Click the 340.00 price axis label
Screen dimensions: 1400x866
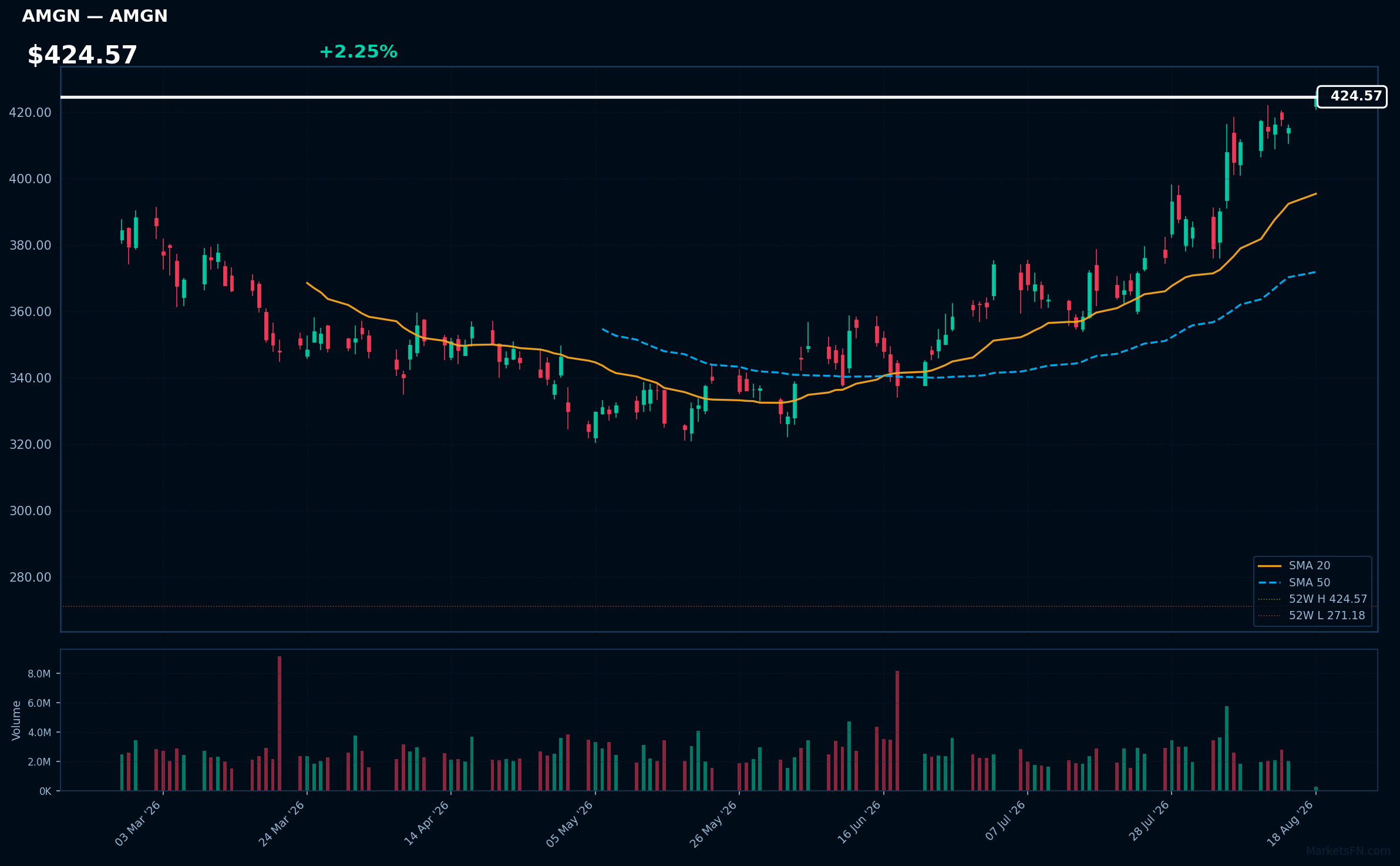(x=30, y=378)
